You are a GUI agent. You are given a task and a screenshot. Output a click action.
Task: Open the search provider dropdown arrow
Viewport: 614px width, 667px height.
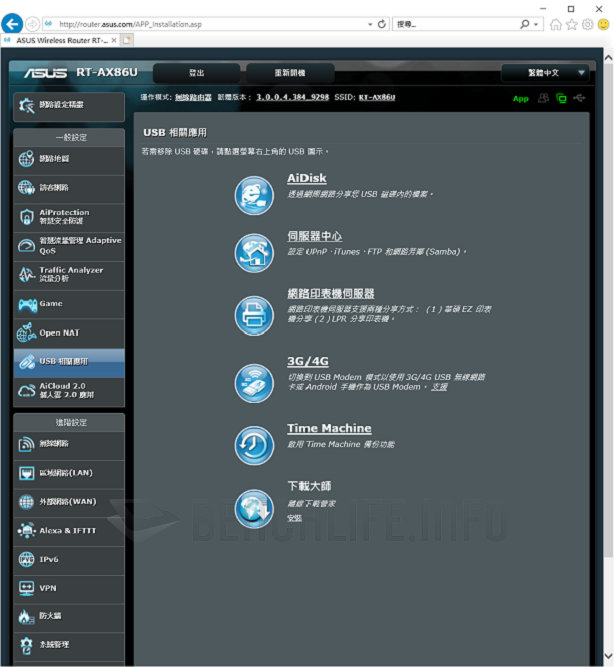pos(536,25)
